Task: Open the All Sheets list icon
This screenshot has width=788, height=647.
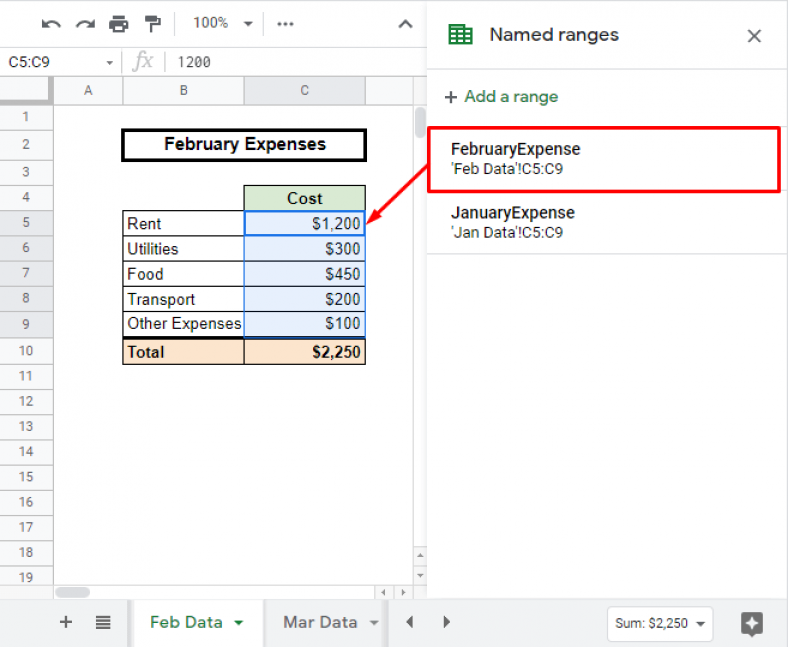Action: [x=103, y=622]
